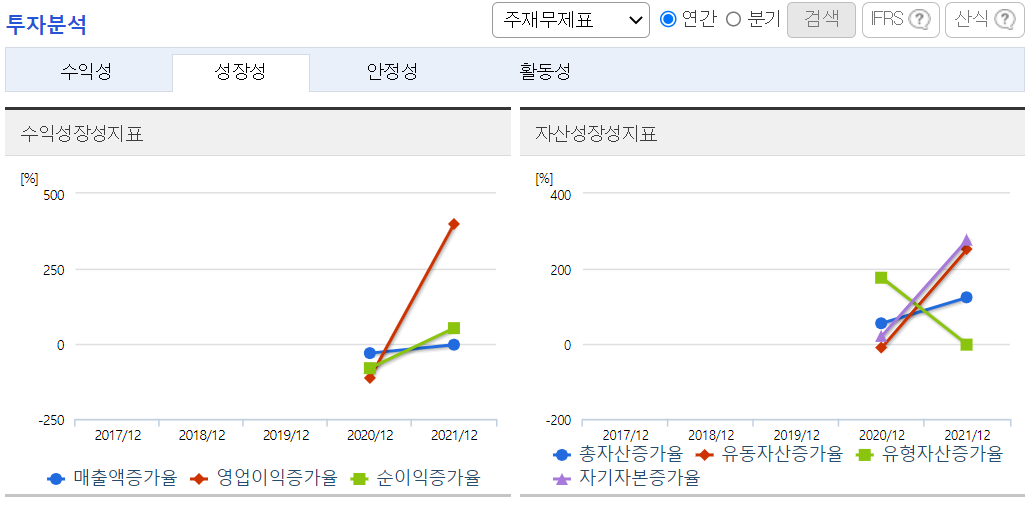Open the 주재무제표 dropdown

[x=571, y=20]
